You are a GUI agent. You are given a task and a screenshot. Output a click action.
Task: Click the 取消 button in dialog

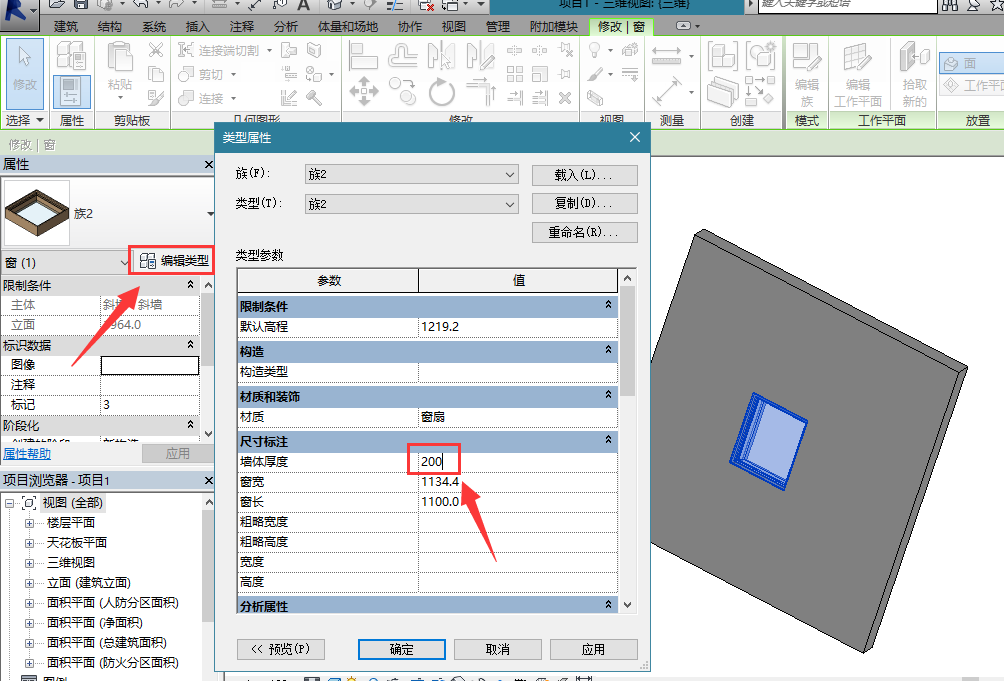[498, 649]
